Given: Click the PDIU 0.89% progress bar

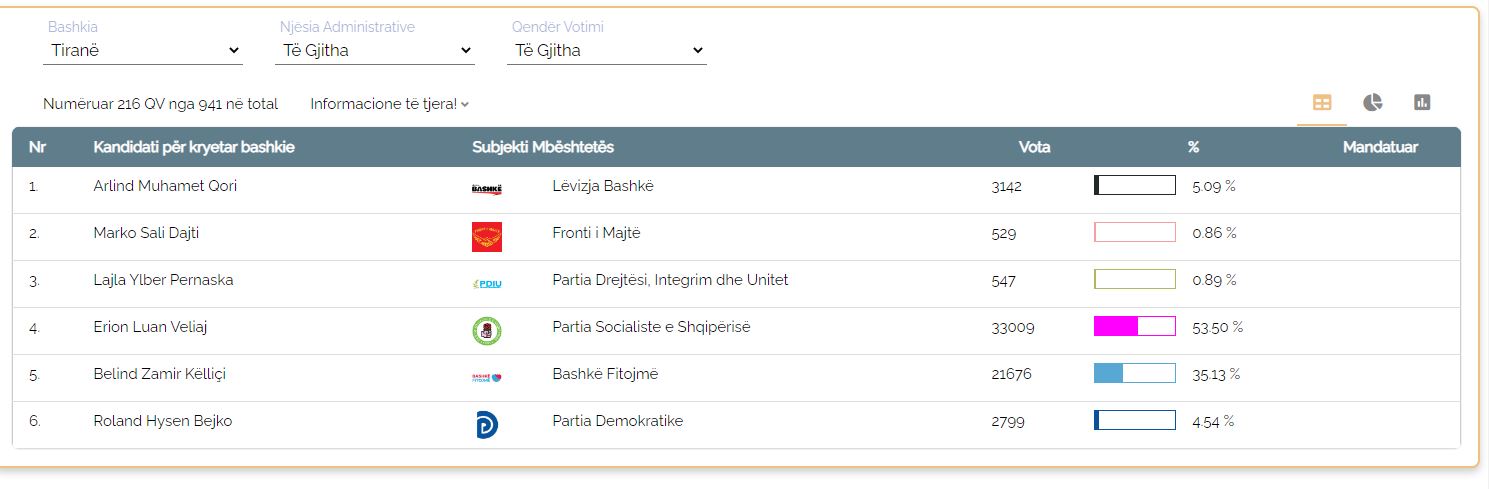Looking at the screenshot, I should point(1135,279).
